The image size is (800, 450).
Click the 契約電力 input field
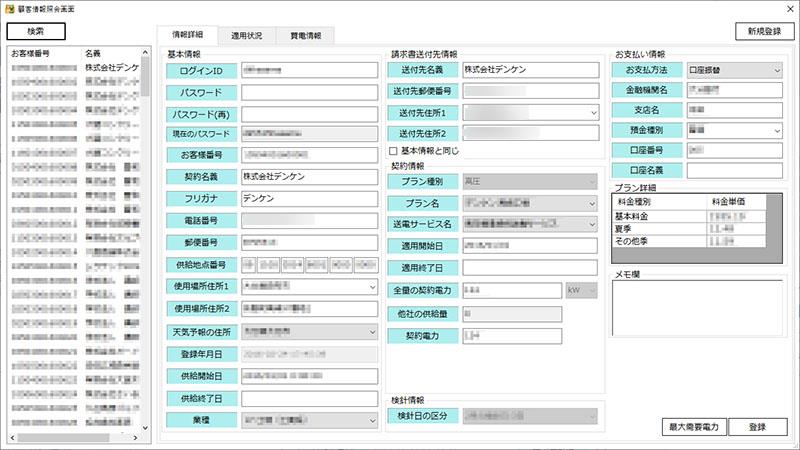click(512, 336)
